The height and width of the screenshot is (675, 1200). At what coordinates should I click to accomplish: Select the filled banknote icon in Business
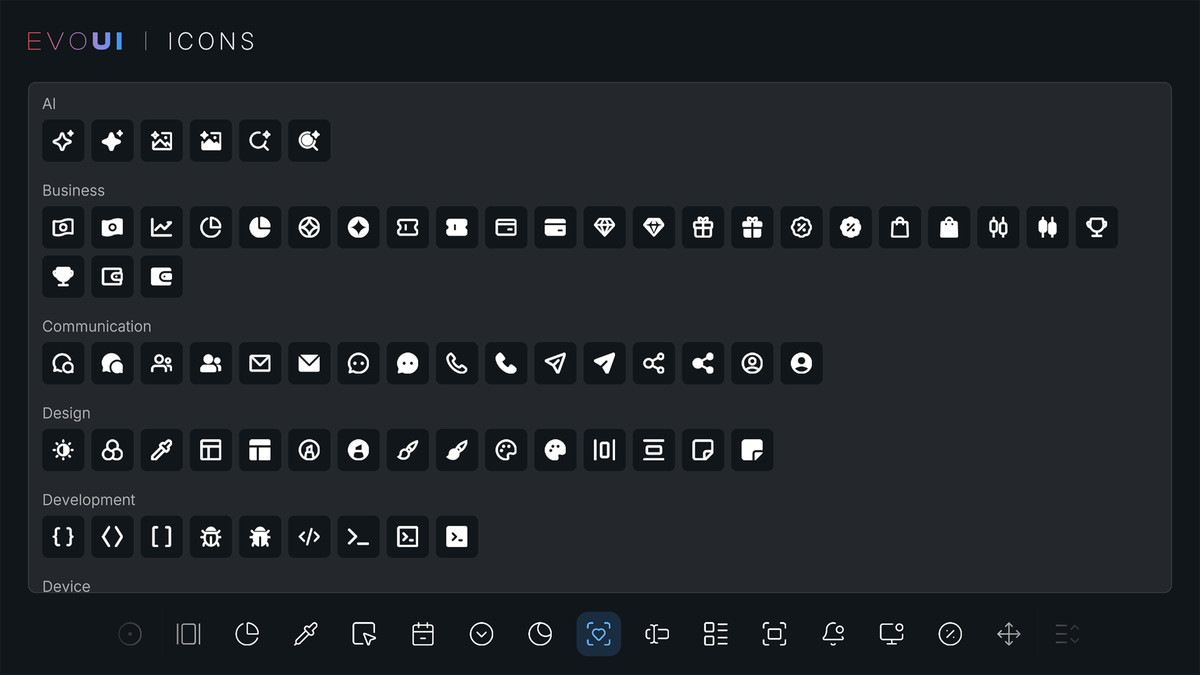112,228
